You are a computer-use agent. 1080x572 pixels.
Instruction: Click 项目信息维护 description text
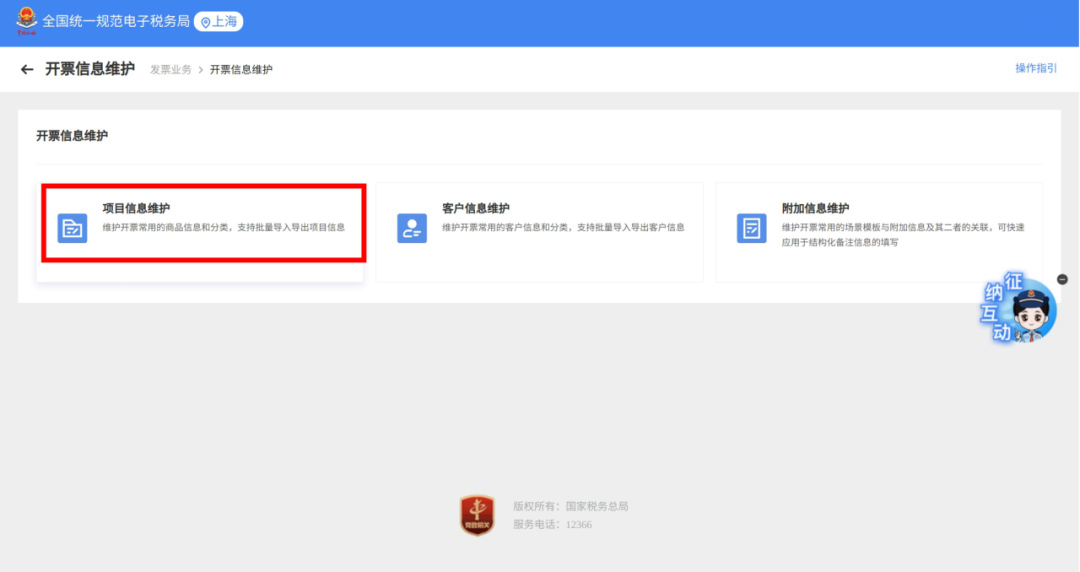tap(224, 227)
